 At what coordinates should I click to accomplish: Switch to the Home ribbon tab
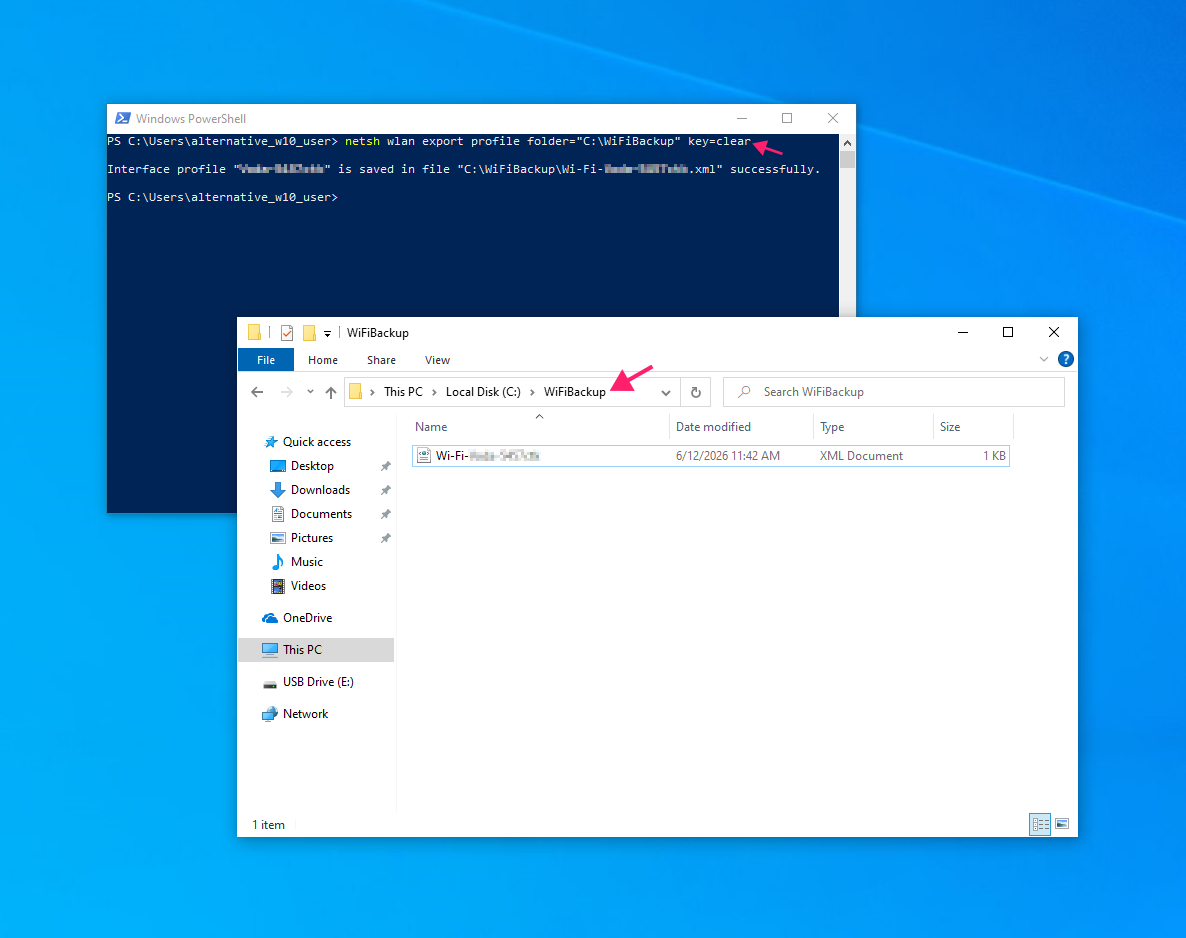[323, 360]
